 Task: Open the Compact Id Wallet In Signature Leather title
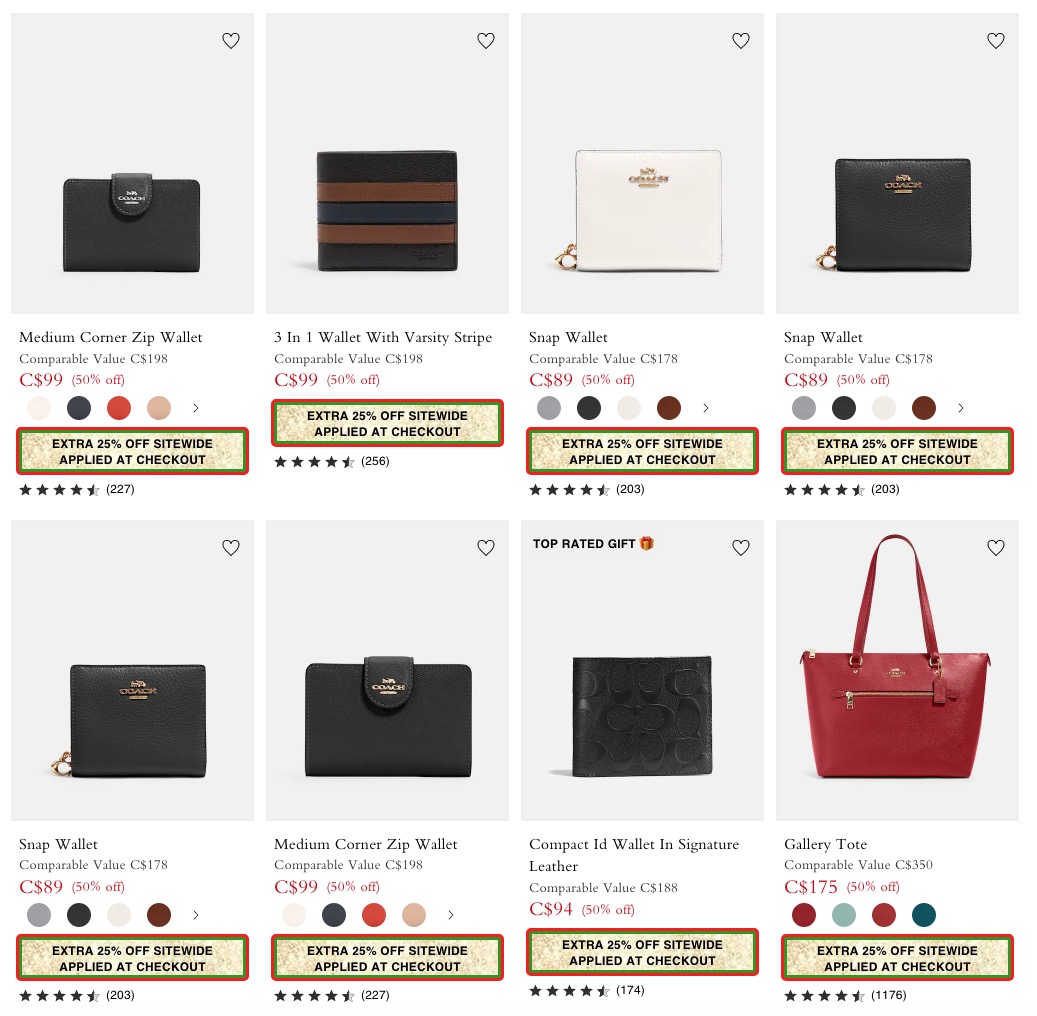pyautogui.click(x=634, y=855)
